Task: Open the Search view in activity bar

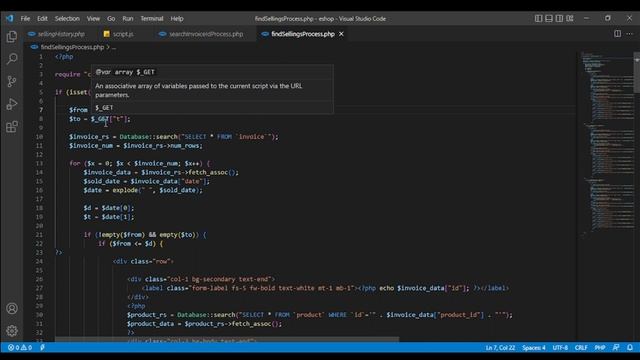Action: (12, 59)
